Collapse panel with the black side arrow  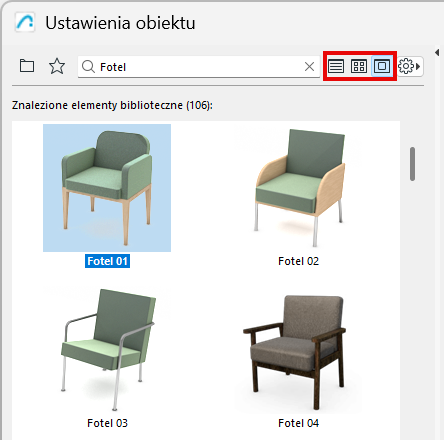437,52
